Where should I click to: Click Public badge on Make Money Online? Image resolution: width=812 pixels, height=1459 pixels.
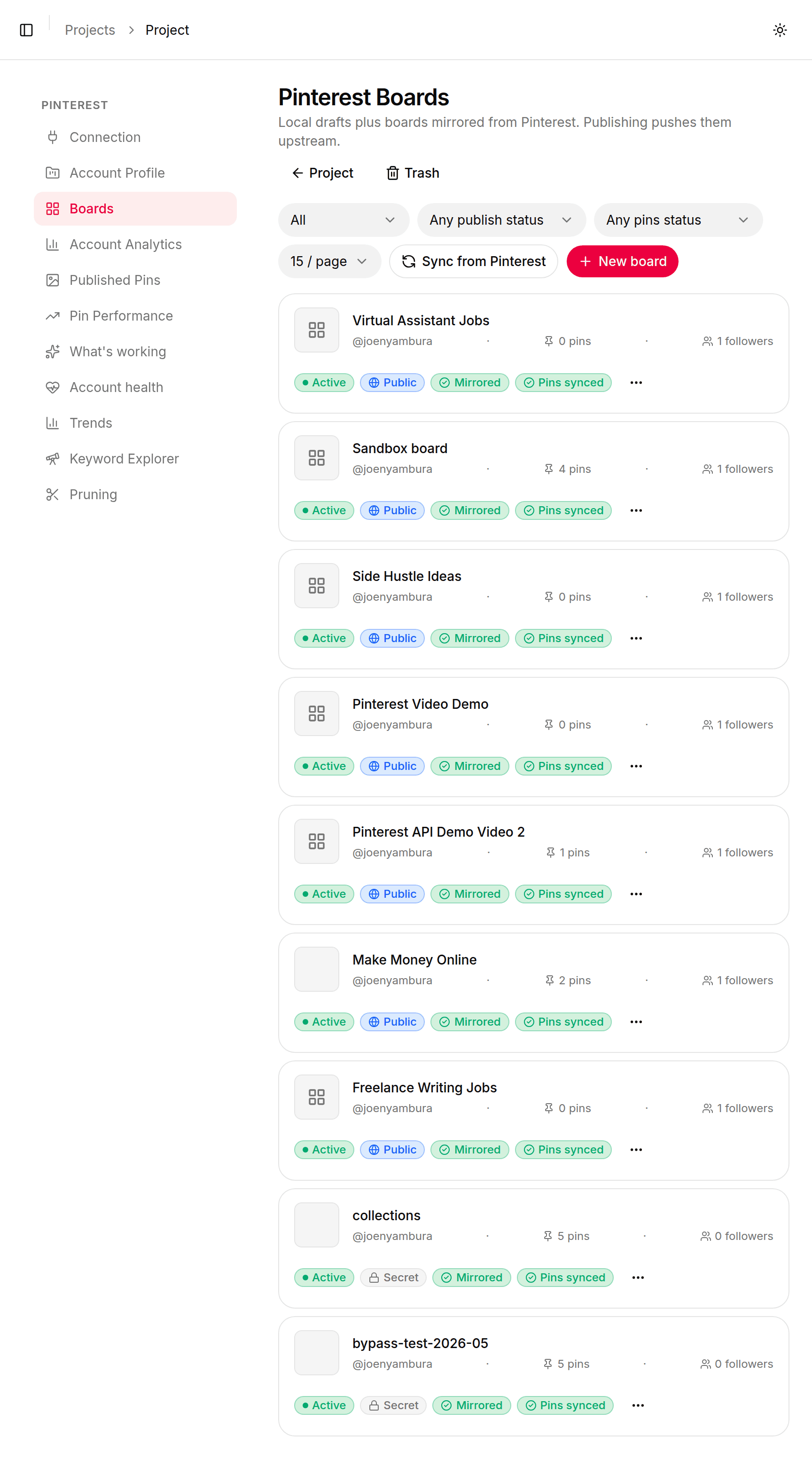pos(392,1022)
